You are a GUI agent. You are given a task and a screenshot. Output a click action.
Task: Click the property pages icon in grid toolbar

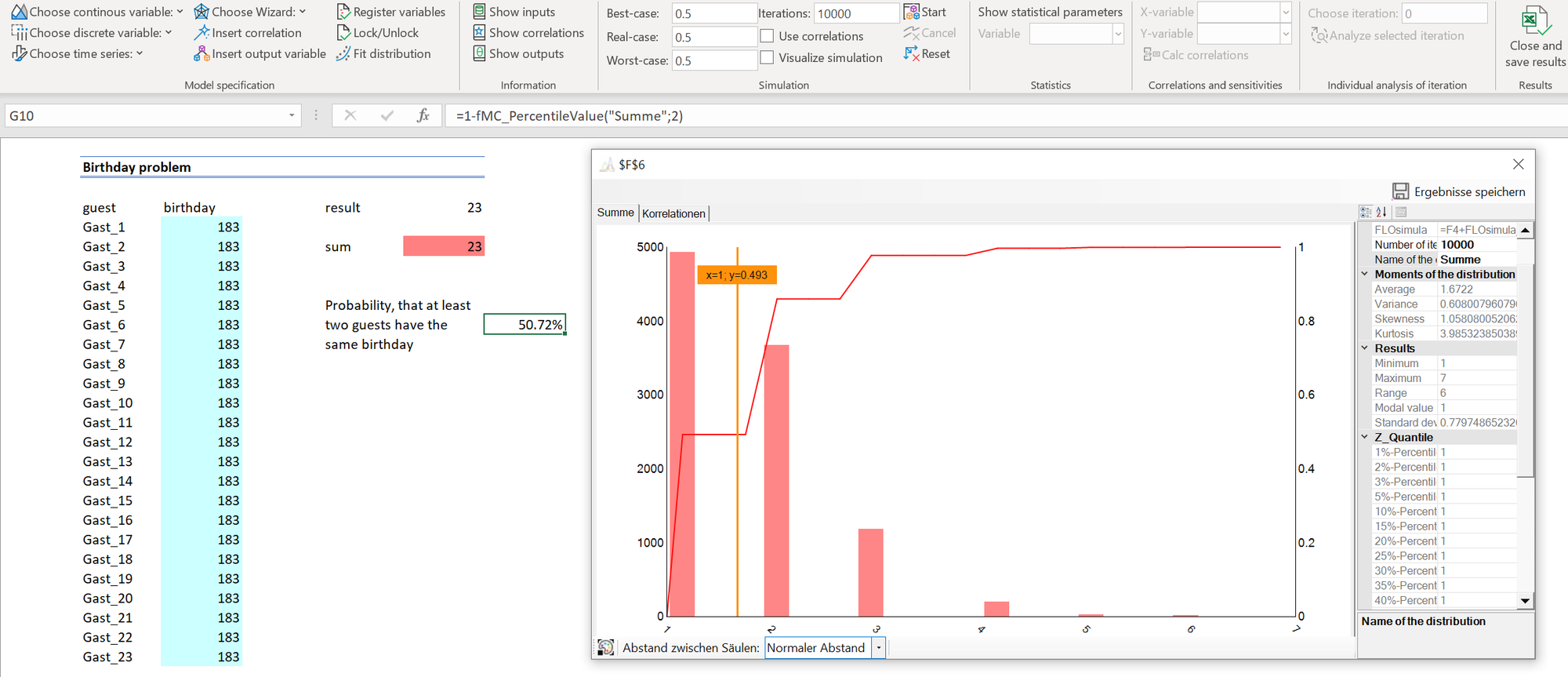(1401, 212)
